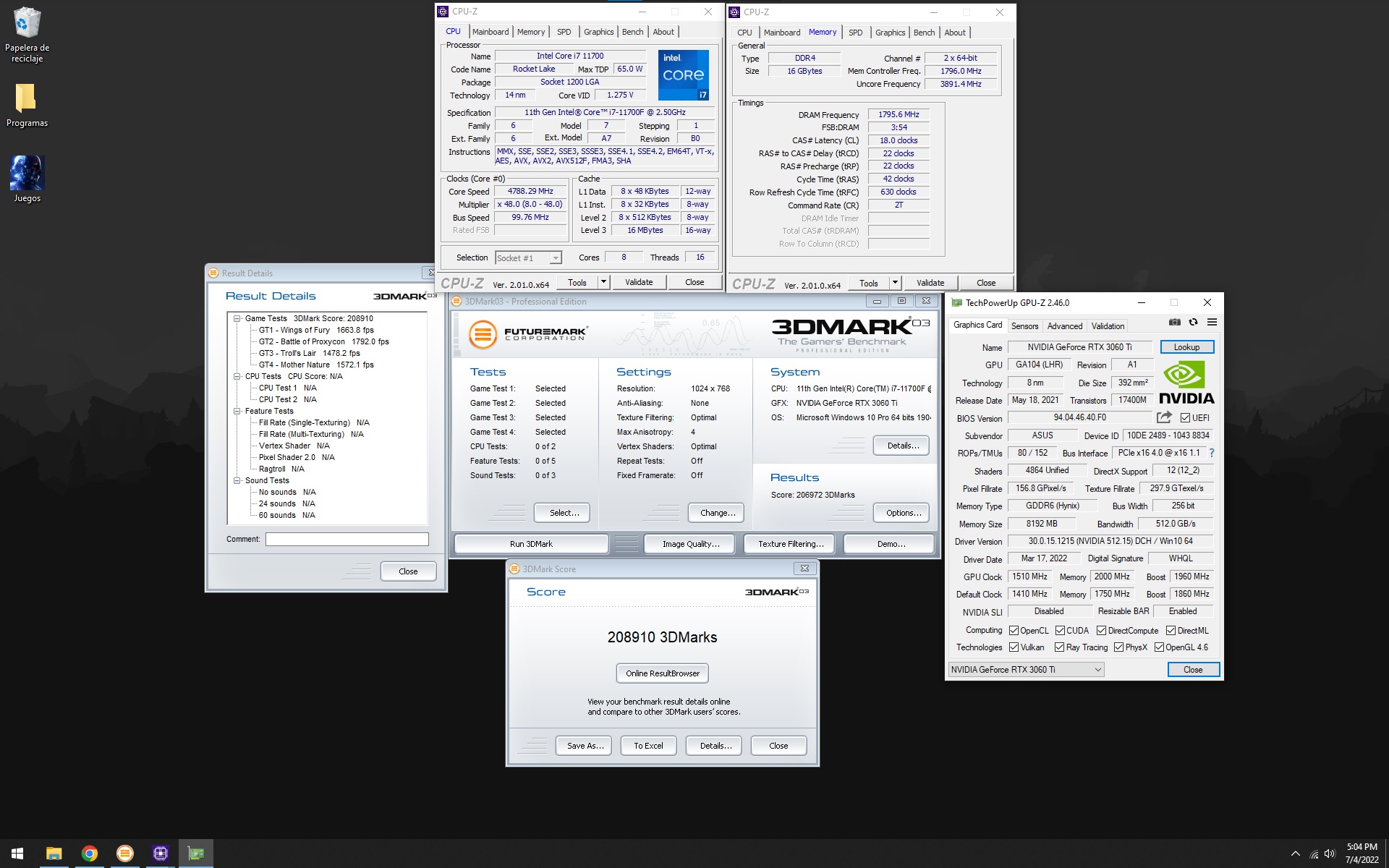Open the Socket #1 selection dropdown
Viewport: 1389px width, 868px height.
tap(528, 258)
